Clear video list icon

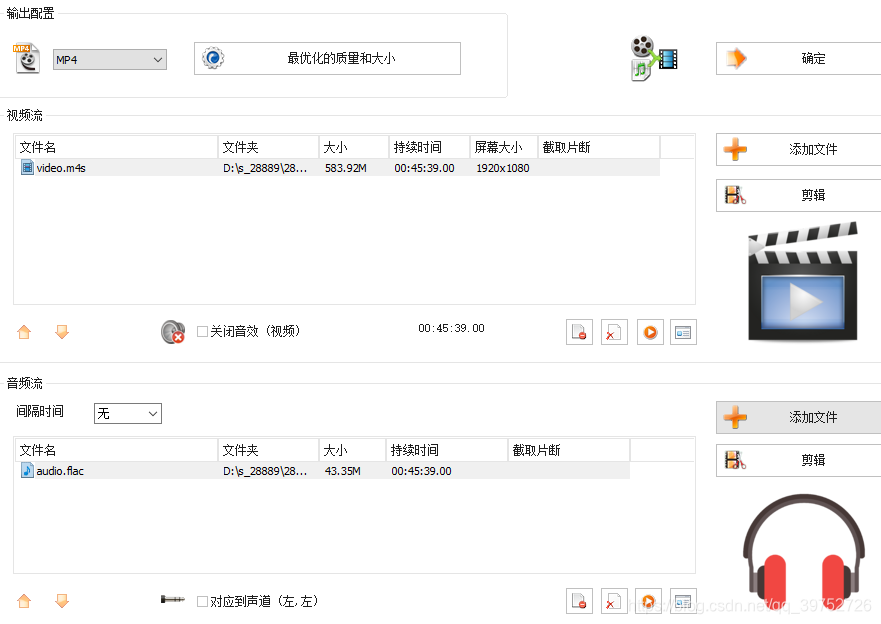coord(614,332)
